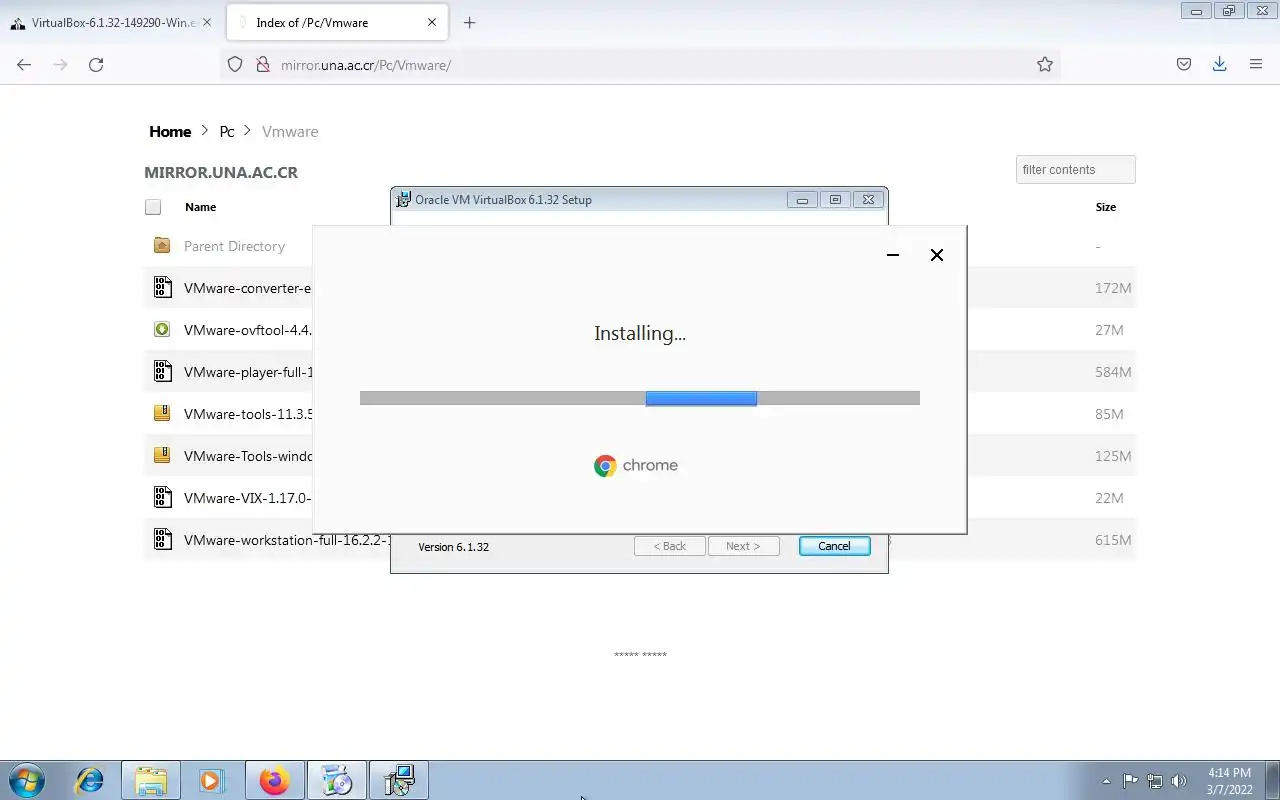Click the VMware-Tools-windows archive icon
Image resolution: width=1280 pixels, height=800 pixels.
pos(162,455)
